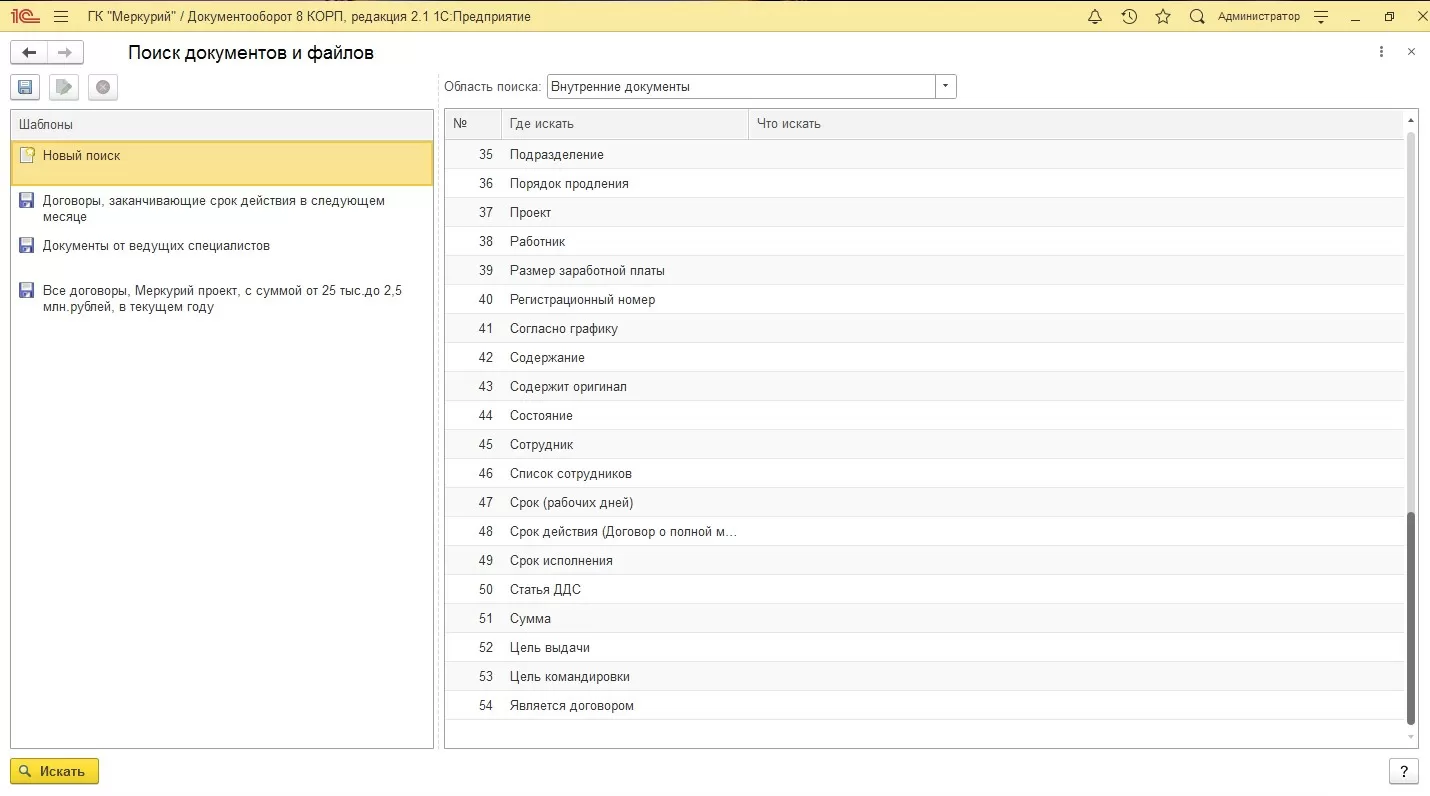Viewport: 1430px width, 796px height.
Task: Click the 'Администратор' user name
Action: point(1259,17)
